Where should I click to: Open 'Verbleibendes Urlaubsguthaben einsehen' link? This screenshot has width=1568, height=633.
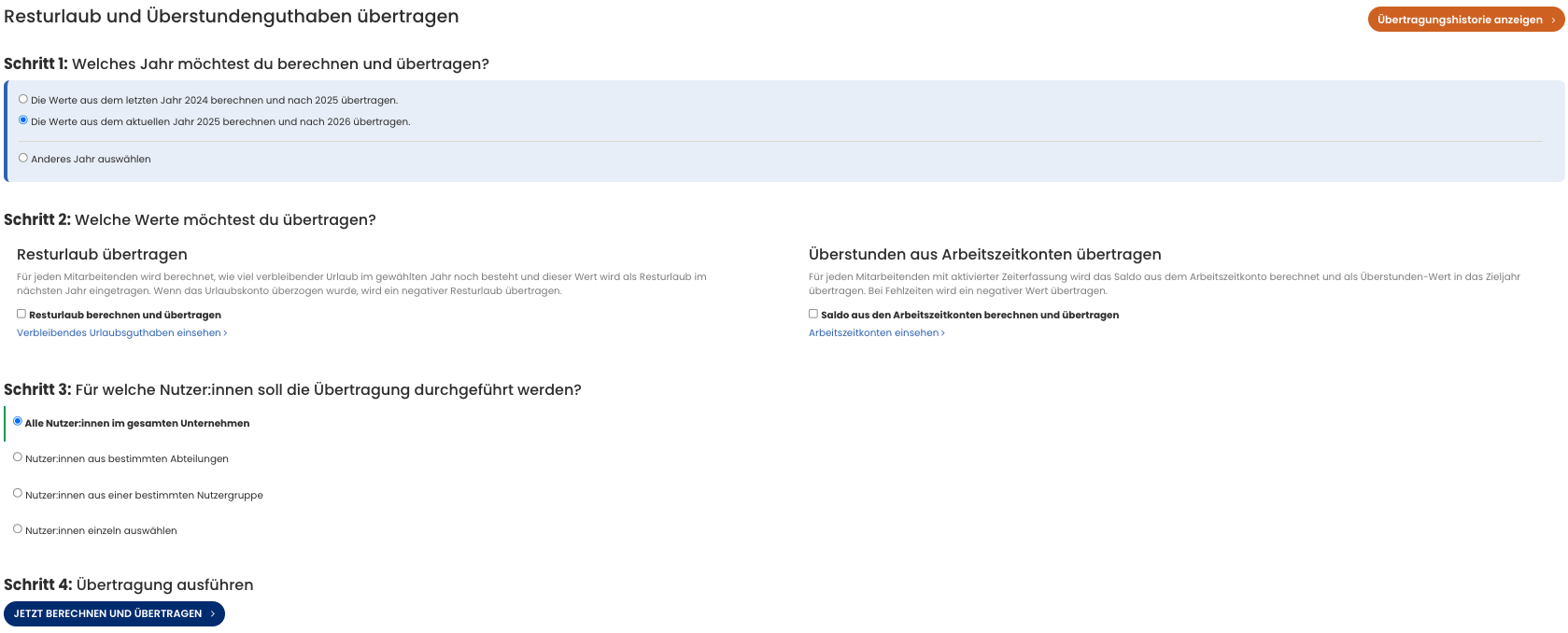tap(119, 333)
